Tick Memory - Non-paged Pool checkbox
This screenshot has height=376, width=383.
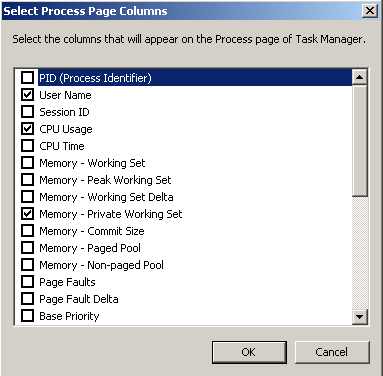[x=27, y=265]
